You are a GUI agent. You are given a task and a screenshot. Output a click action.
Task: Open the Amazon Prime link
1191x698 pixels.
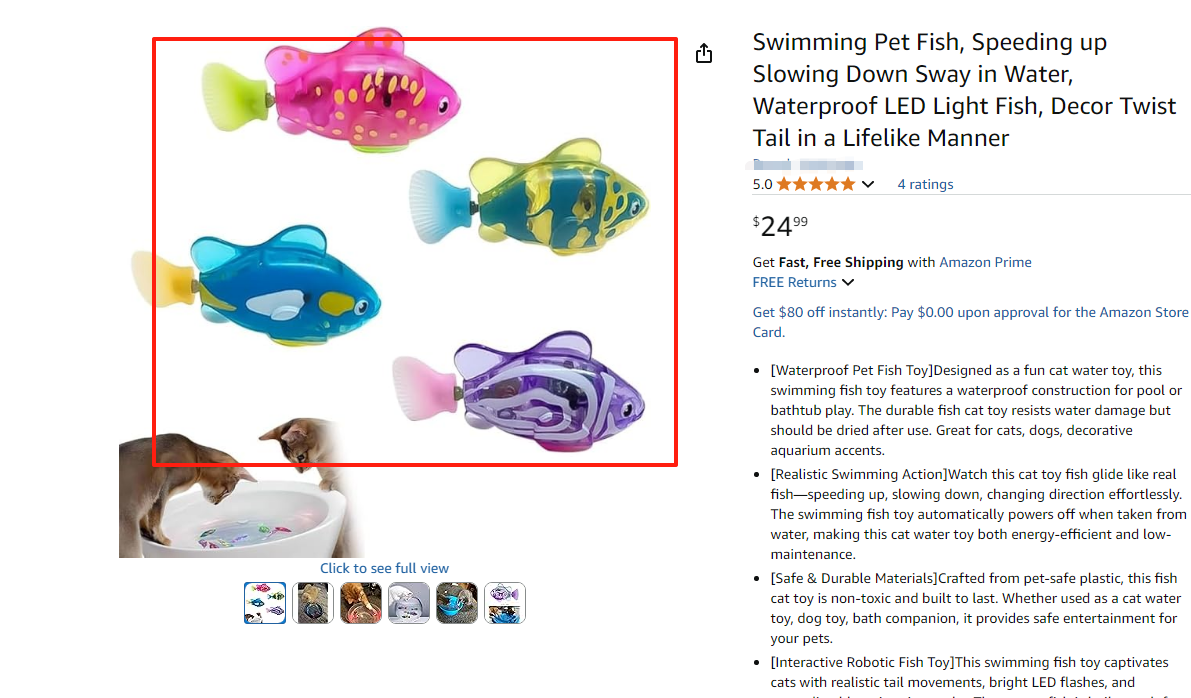click(985, 262)
